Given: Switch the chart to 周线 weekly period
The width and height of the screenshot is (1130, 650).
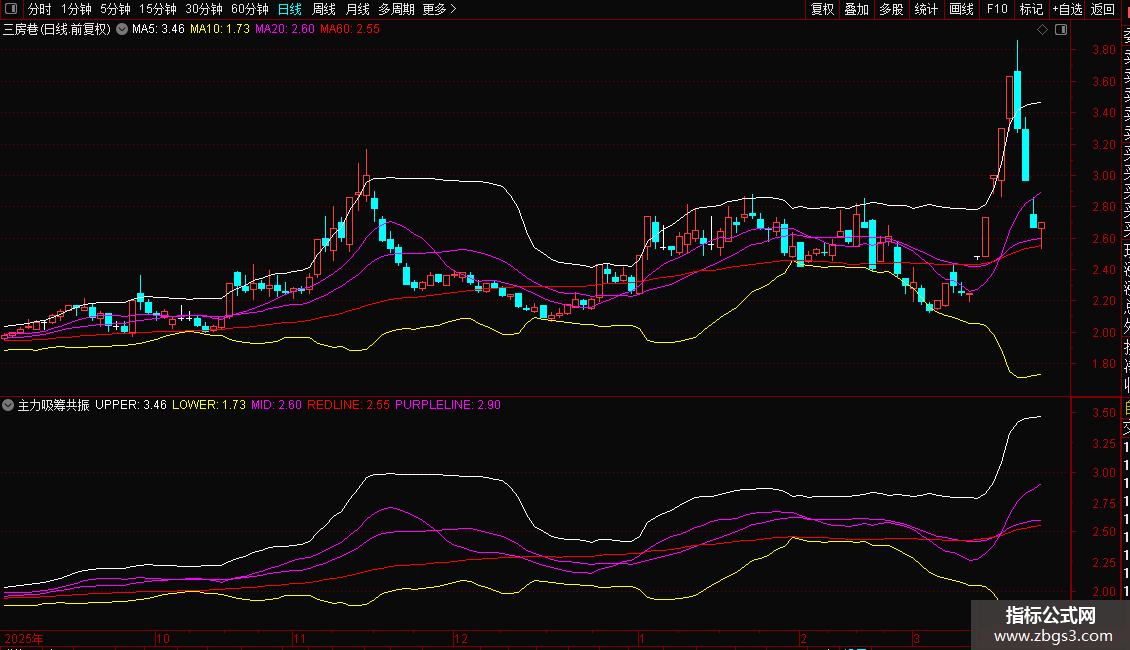Looking at the screenshot, I should [x=324, y=9].
